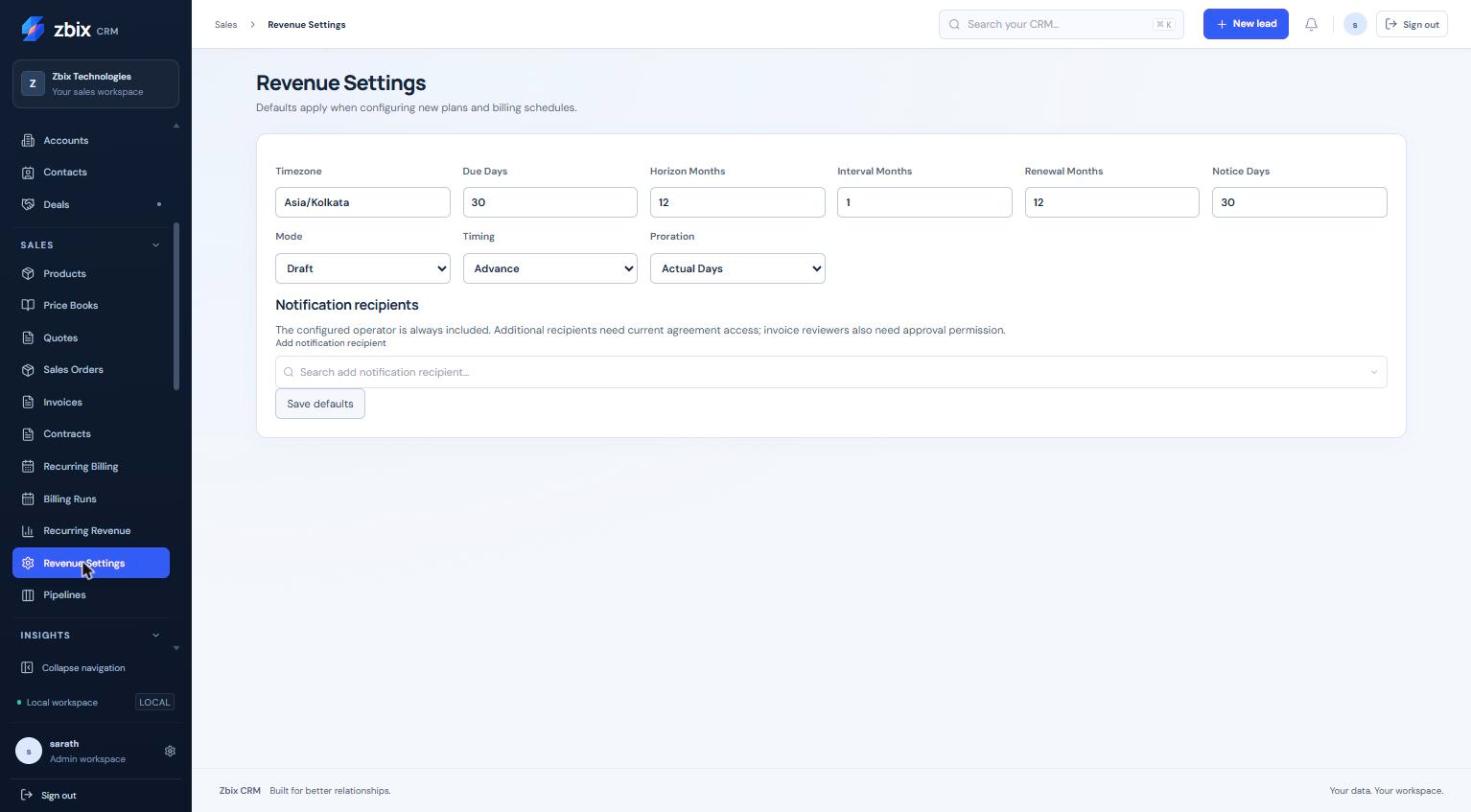This screenshot has height=812, width=1471.
Task: Go to the Invoices menu item
Action: click(x=91, y=402)
